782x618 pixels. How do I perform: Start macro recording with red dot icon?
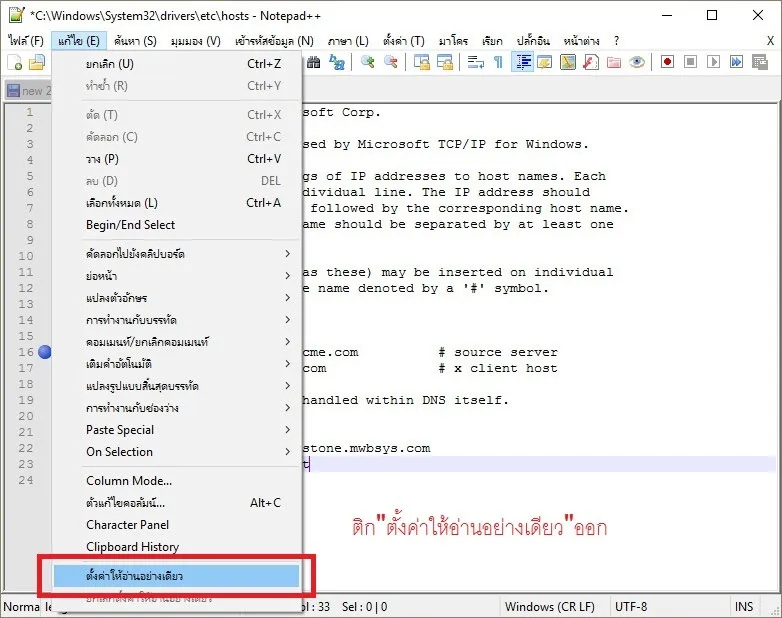[667, 62]
